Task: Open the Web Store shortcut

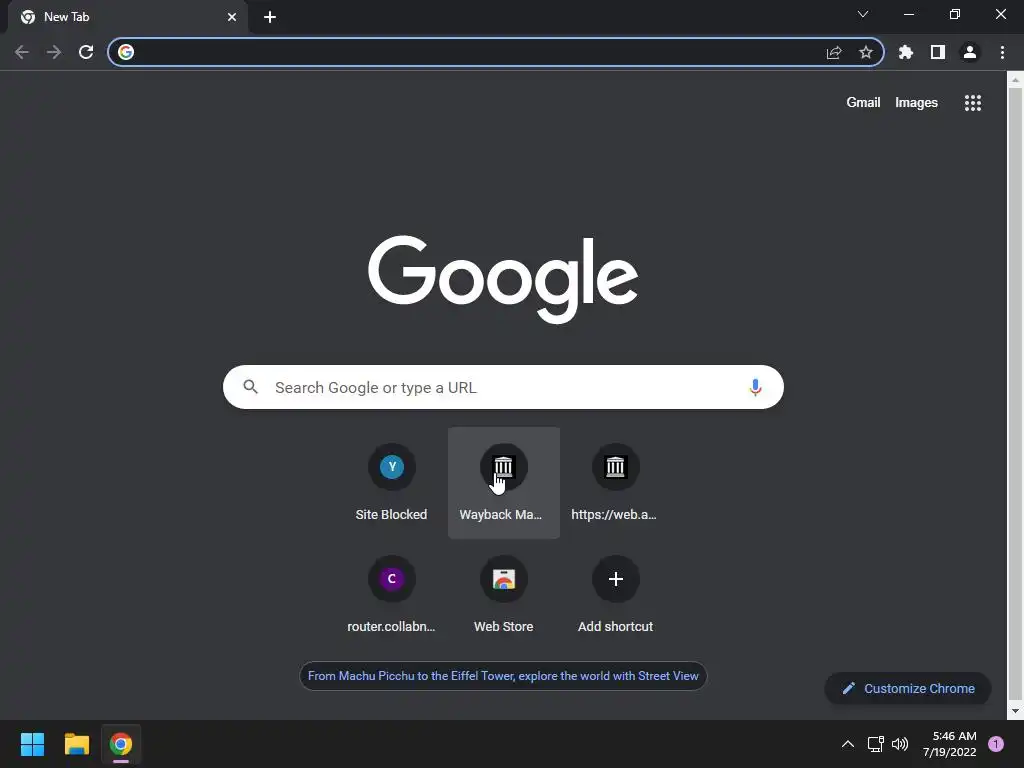Action: (504, 595)
